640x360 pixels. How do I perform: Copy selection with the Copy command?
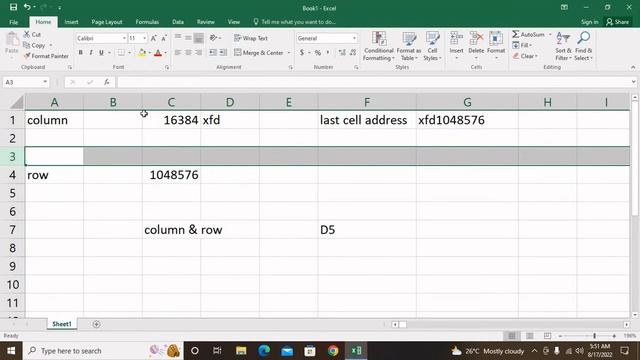coord(34,45)
